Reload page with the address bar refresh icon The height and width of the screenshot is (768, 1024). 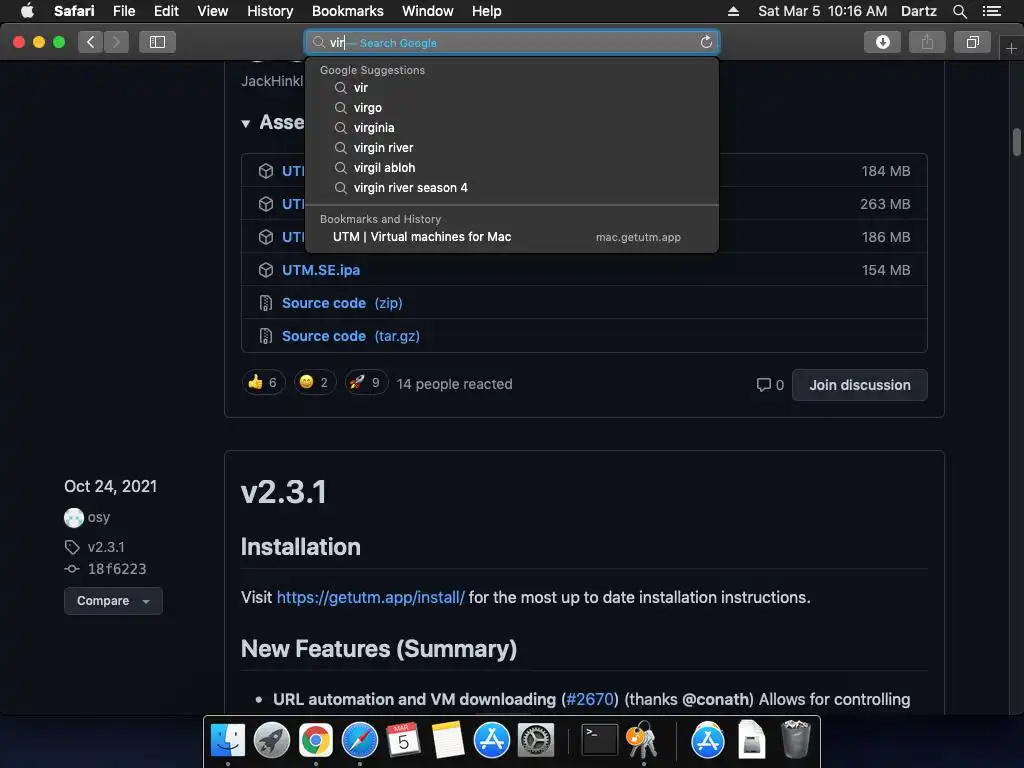tap(706, 42)
